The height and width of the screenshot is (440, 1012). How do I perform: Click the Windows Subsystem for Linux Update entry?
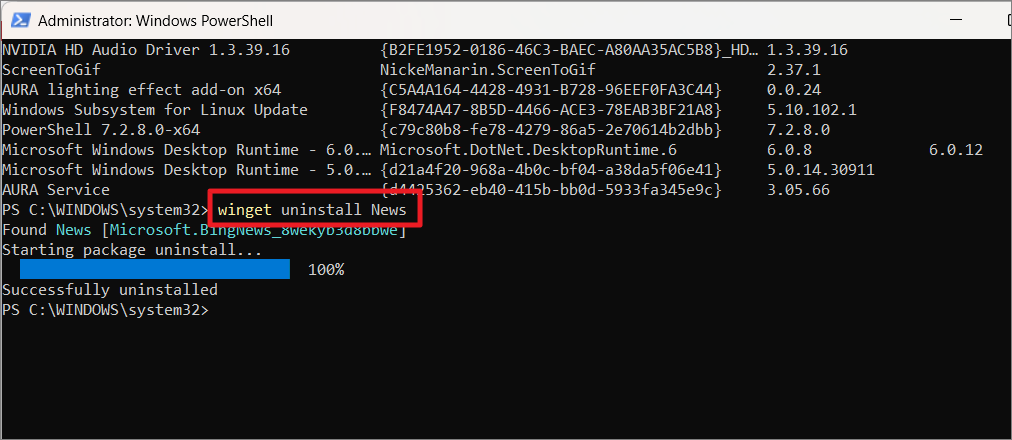[x=155, y=110]
